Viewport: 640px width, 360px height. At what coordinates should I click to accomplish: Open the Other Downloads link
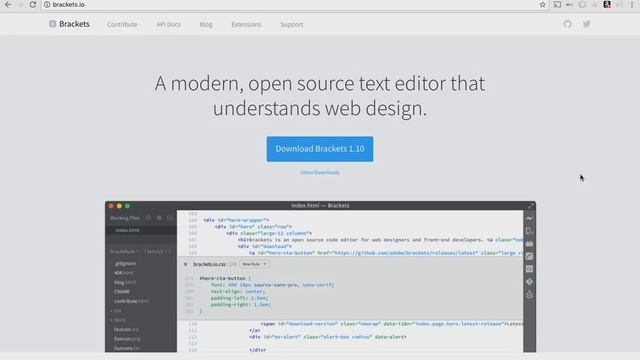coord(320,173)
